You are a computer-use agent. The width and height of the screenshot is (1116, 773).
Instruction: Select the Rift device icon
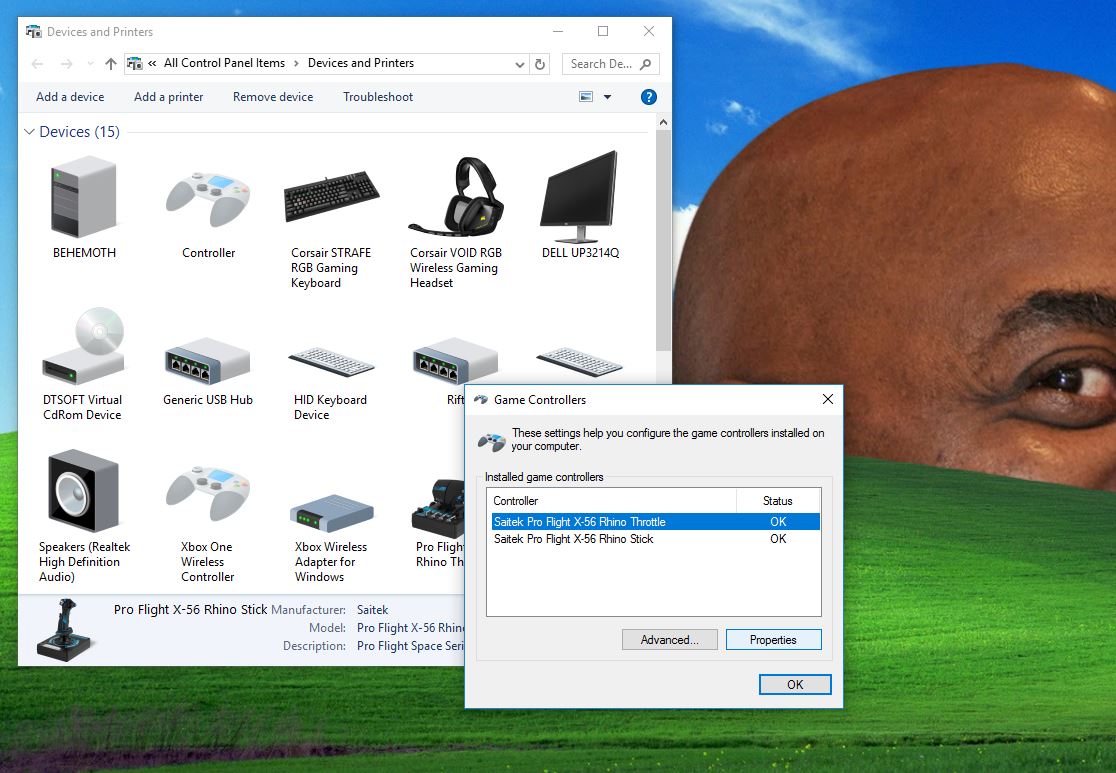456,361
